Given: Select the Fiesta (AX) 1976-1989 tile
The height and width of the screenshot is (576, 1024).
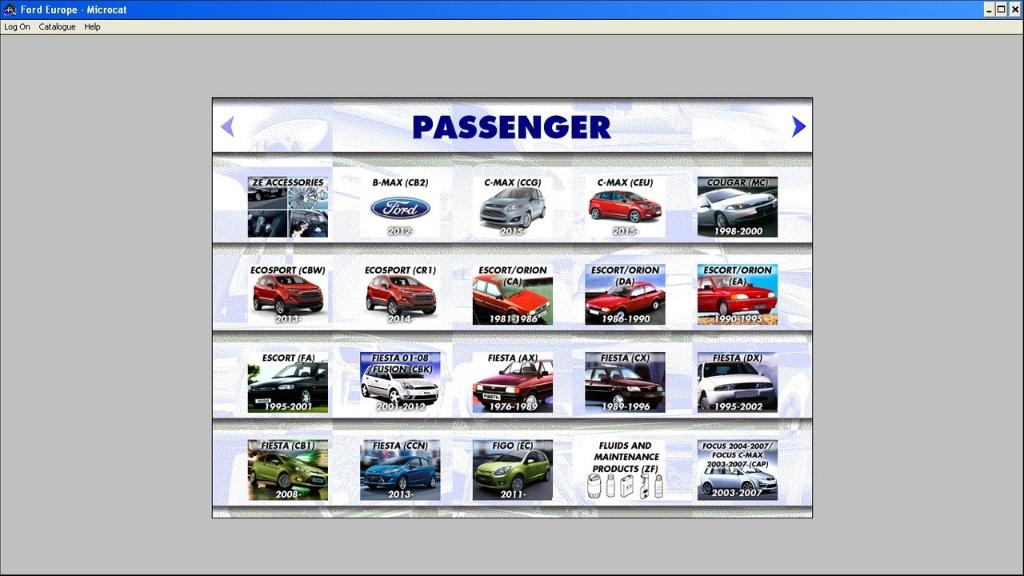Looking at the screenshot, I should [513, 383].
